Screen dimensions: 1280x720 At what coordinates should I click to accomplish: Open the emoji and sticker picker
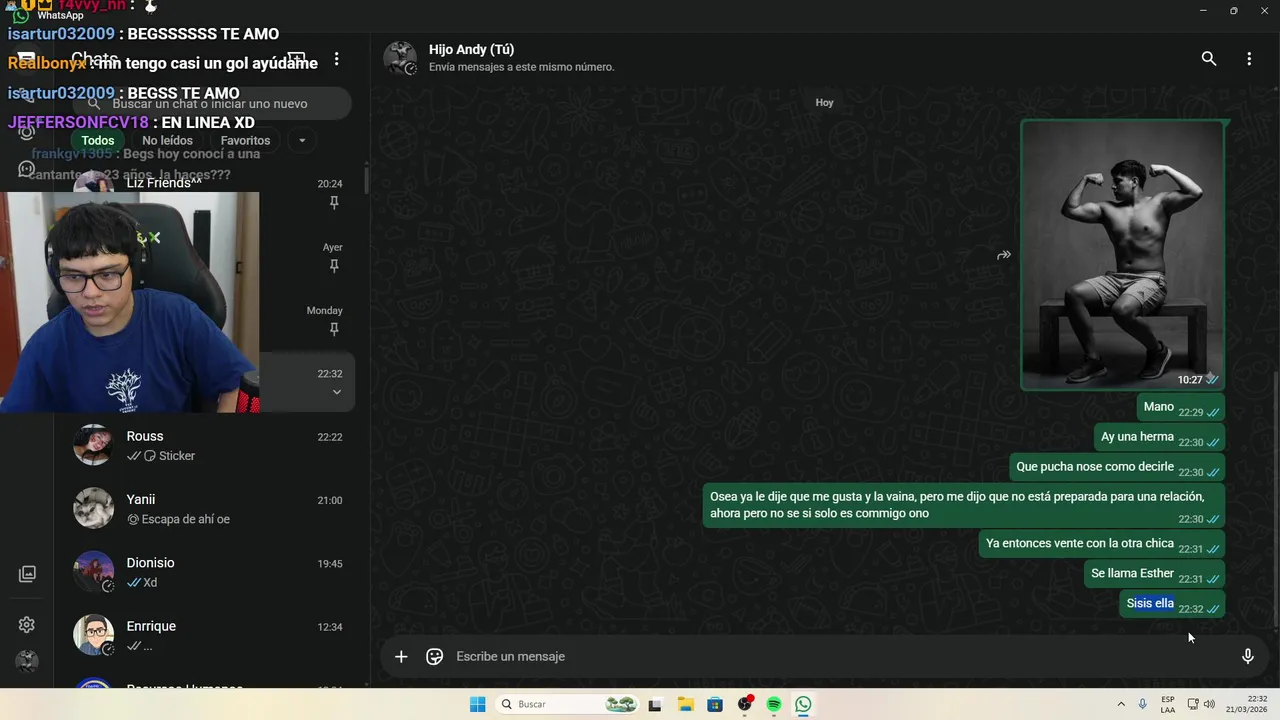(x=435, y=656)
